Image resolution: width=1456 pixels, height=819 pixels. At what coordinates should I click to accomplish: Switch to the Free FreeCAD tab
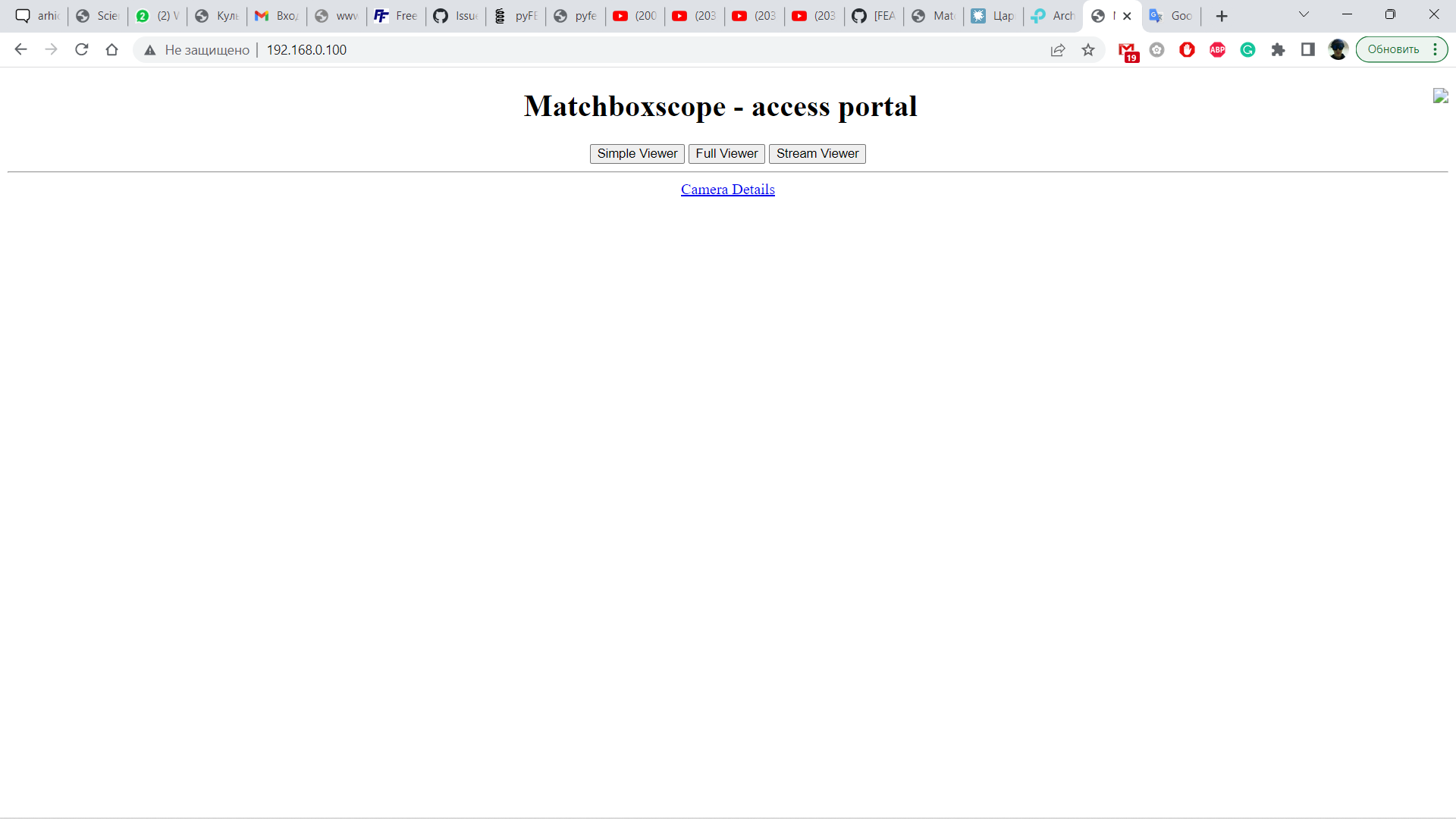click(396, 16)
